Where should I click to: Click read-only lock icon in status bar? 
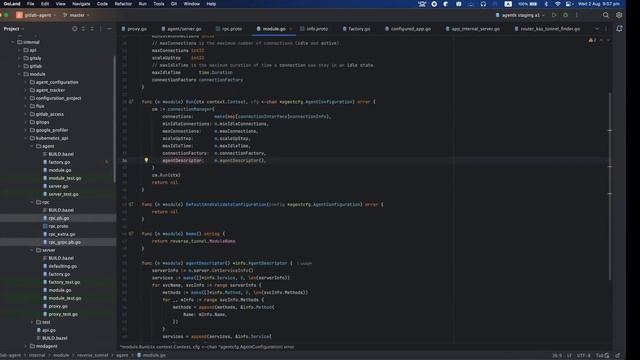[x=617, y=356]
